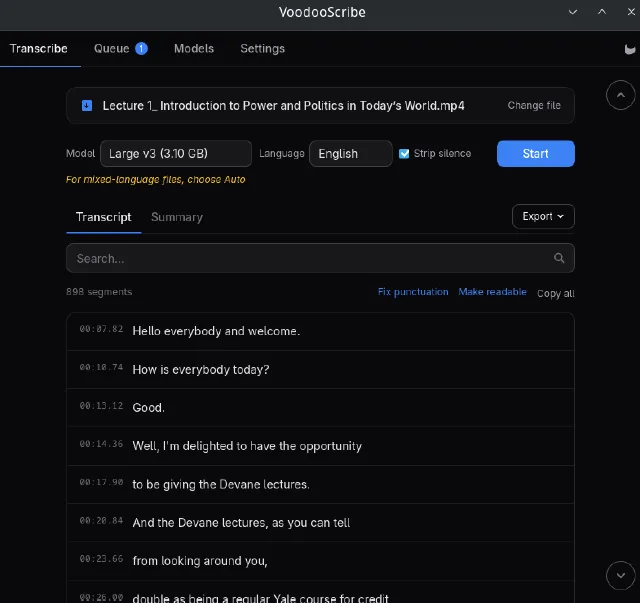
Task: Click timestamp 00:23.66
Action: point(101,559)
